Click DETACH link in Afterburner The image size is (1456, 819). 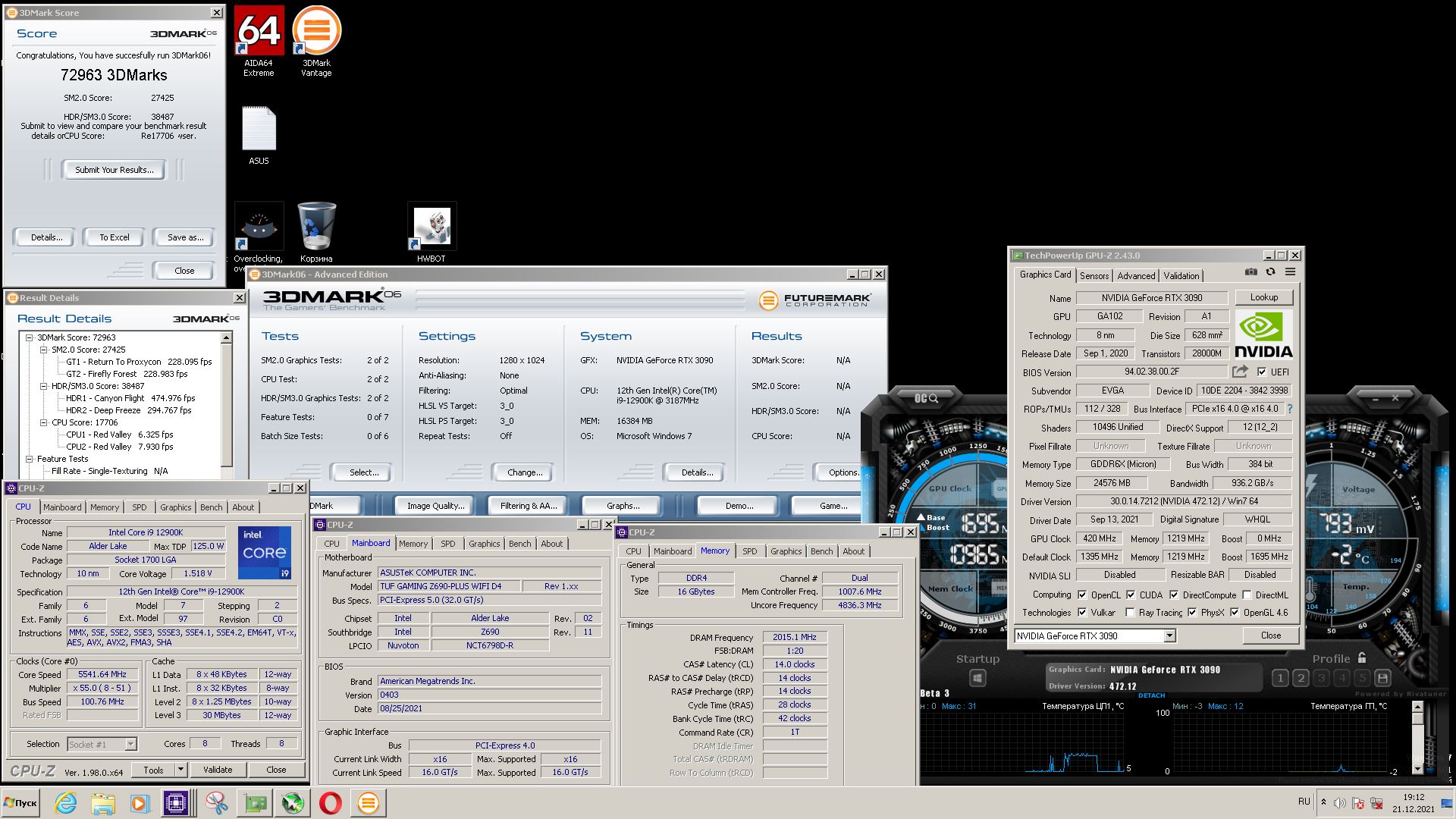(x=1151, y=695)
